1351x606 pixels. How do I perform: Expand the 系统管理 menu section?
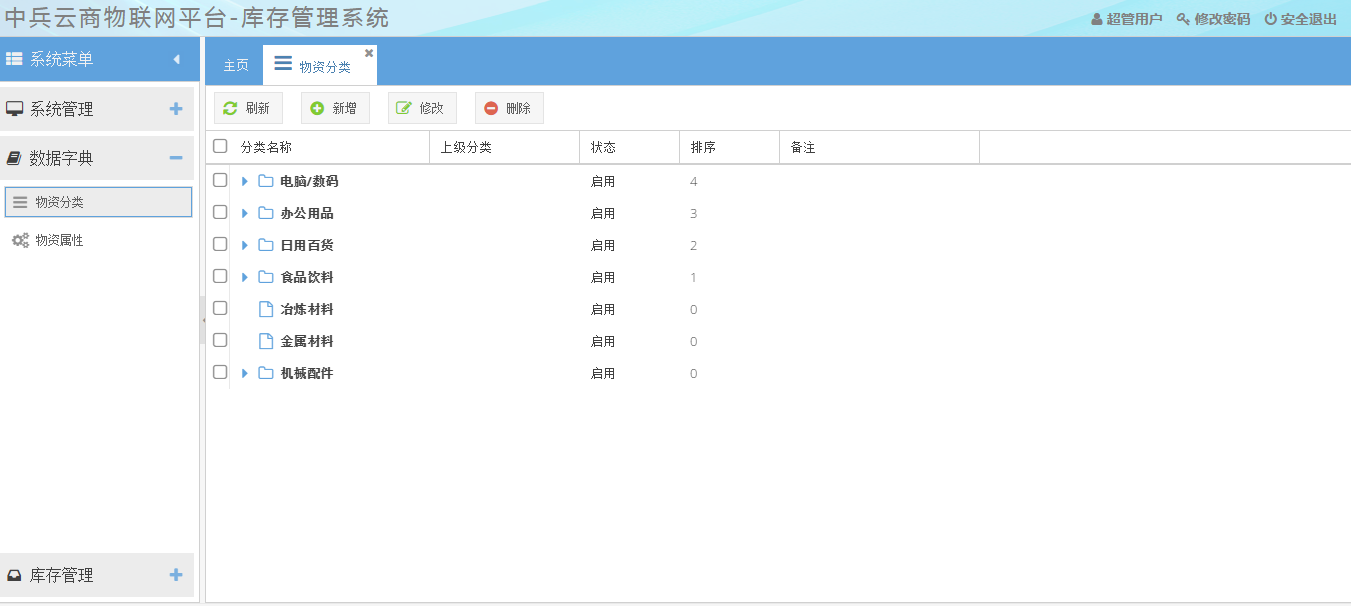pos(176,109)
